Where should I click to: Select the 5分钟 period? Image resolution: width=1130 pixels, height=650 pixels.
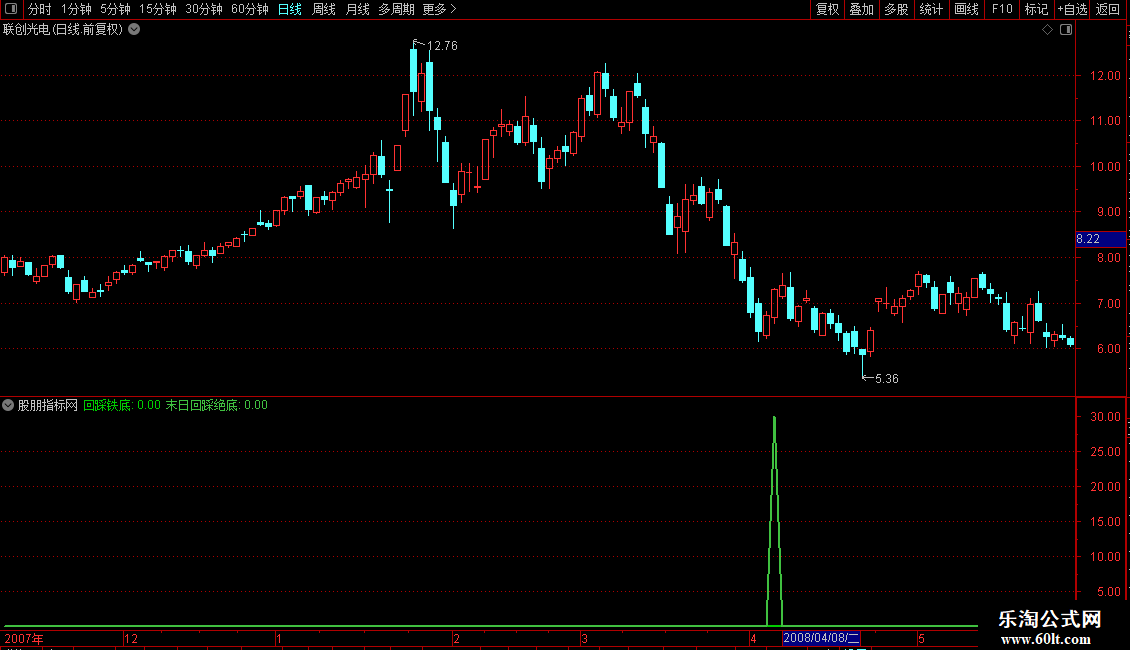click(115, 9)
